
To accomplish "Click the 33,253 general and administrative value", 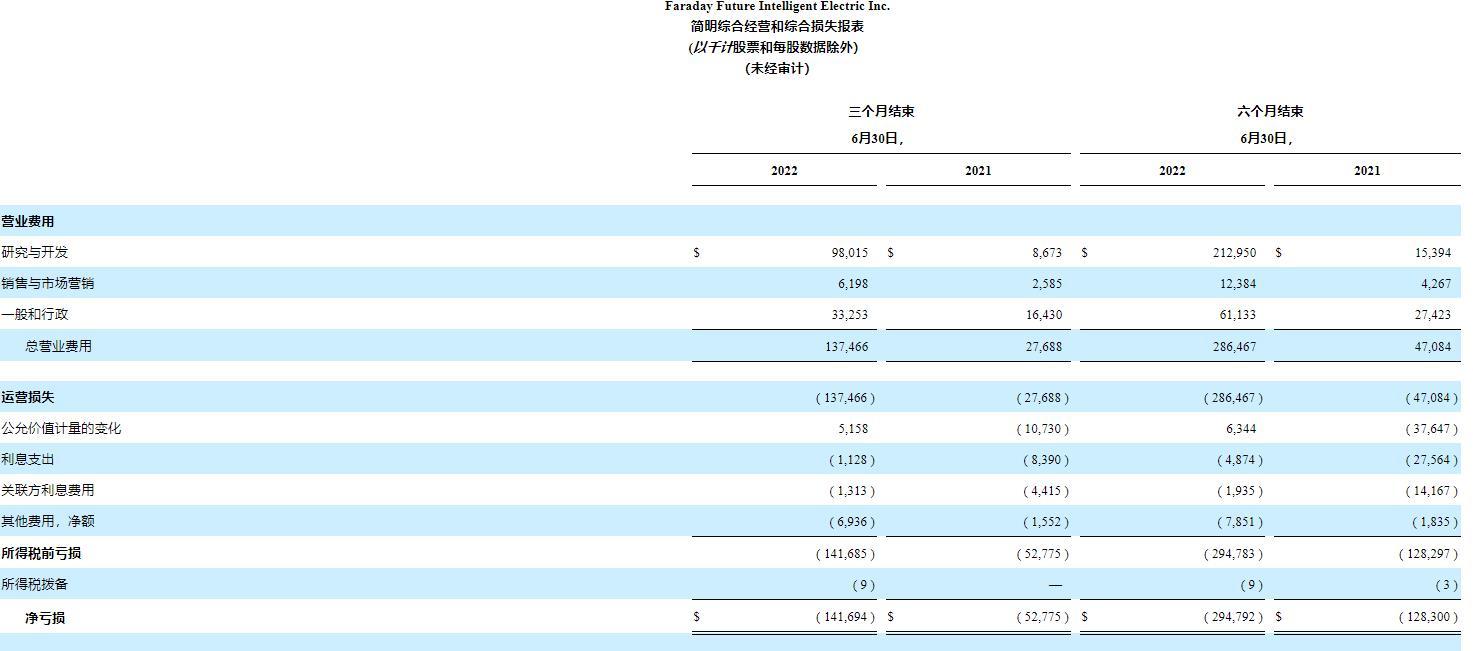I will click(849, 315).
